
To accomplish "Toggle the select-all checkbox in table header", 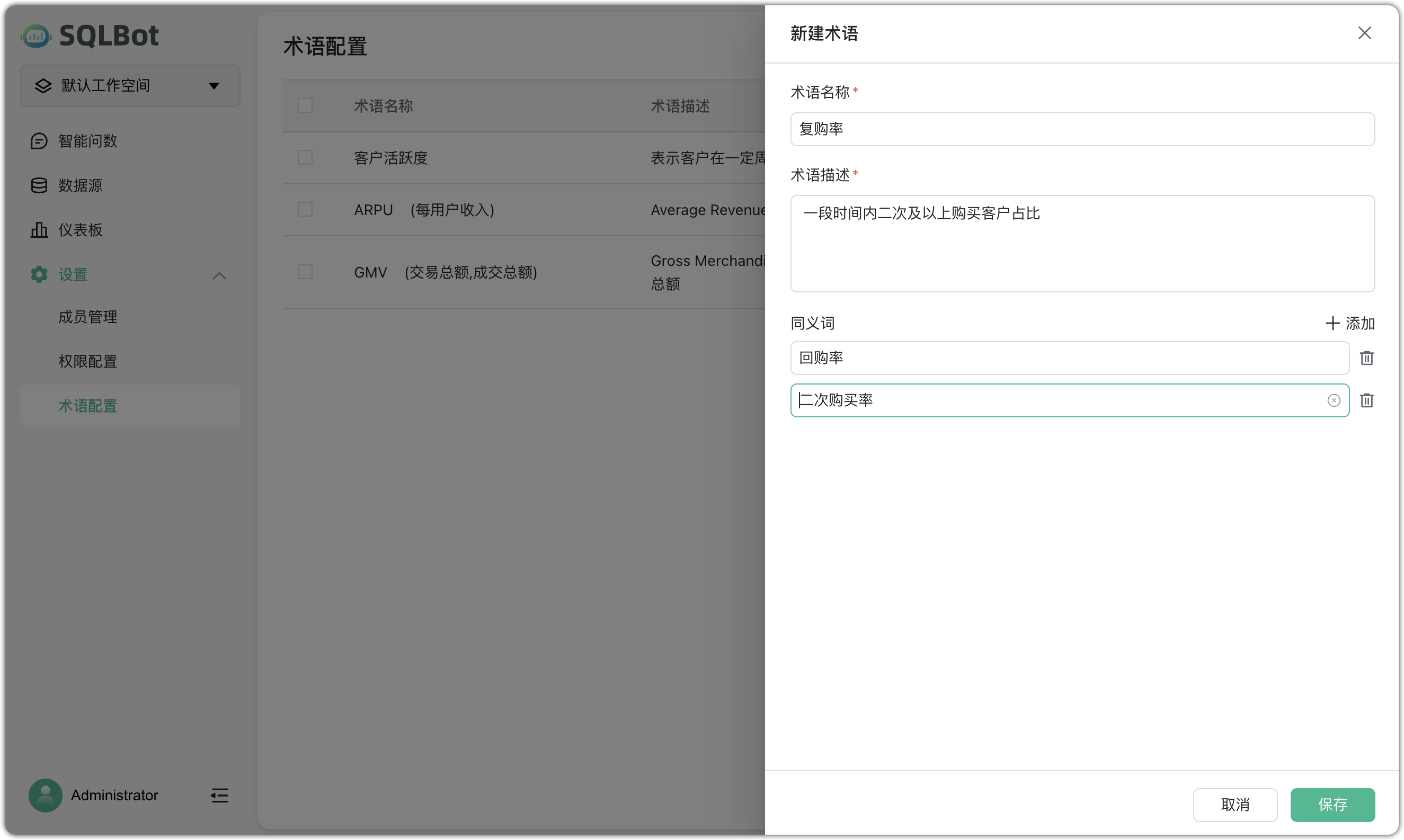I will (305, 105).
